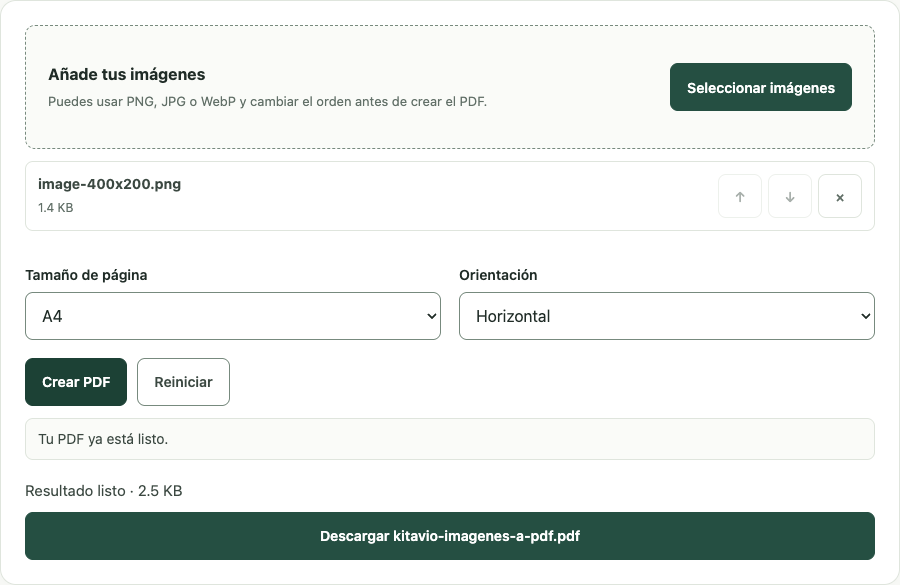Remove image-400x200.png with the X button
The width and height of the screenshot is (900, 585).
(840, 196)
